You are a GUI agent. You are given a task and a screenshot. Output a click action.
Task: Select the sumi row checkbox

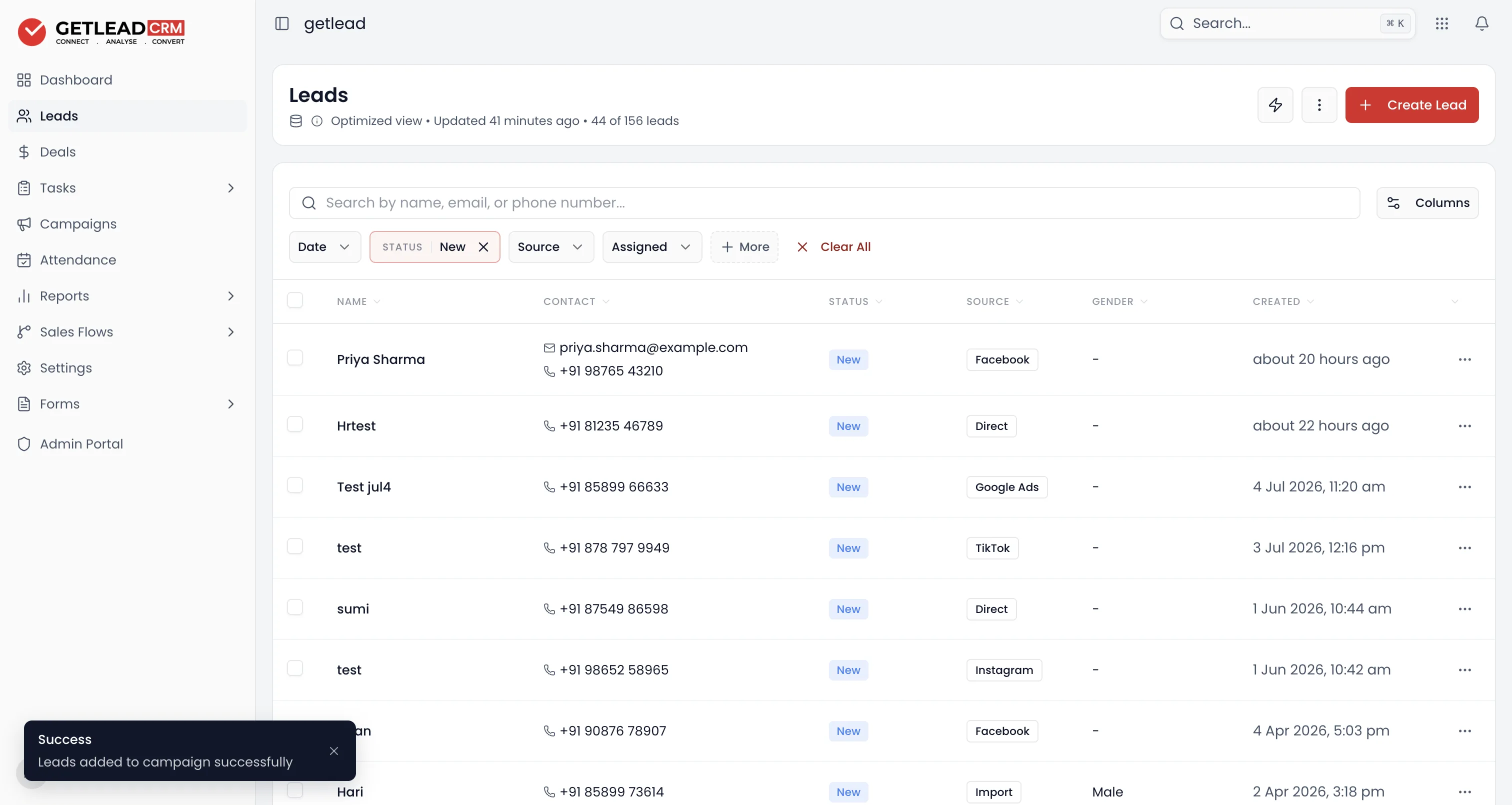(295, 607)
